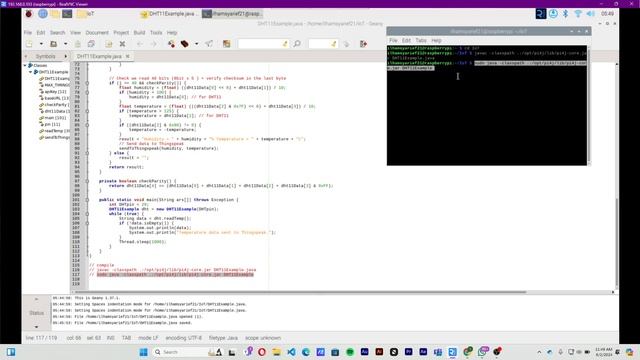The image size is (640, 360).
Task: Open the Help menu in Geany
Action: 172,33
